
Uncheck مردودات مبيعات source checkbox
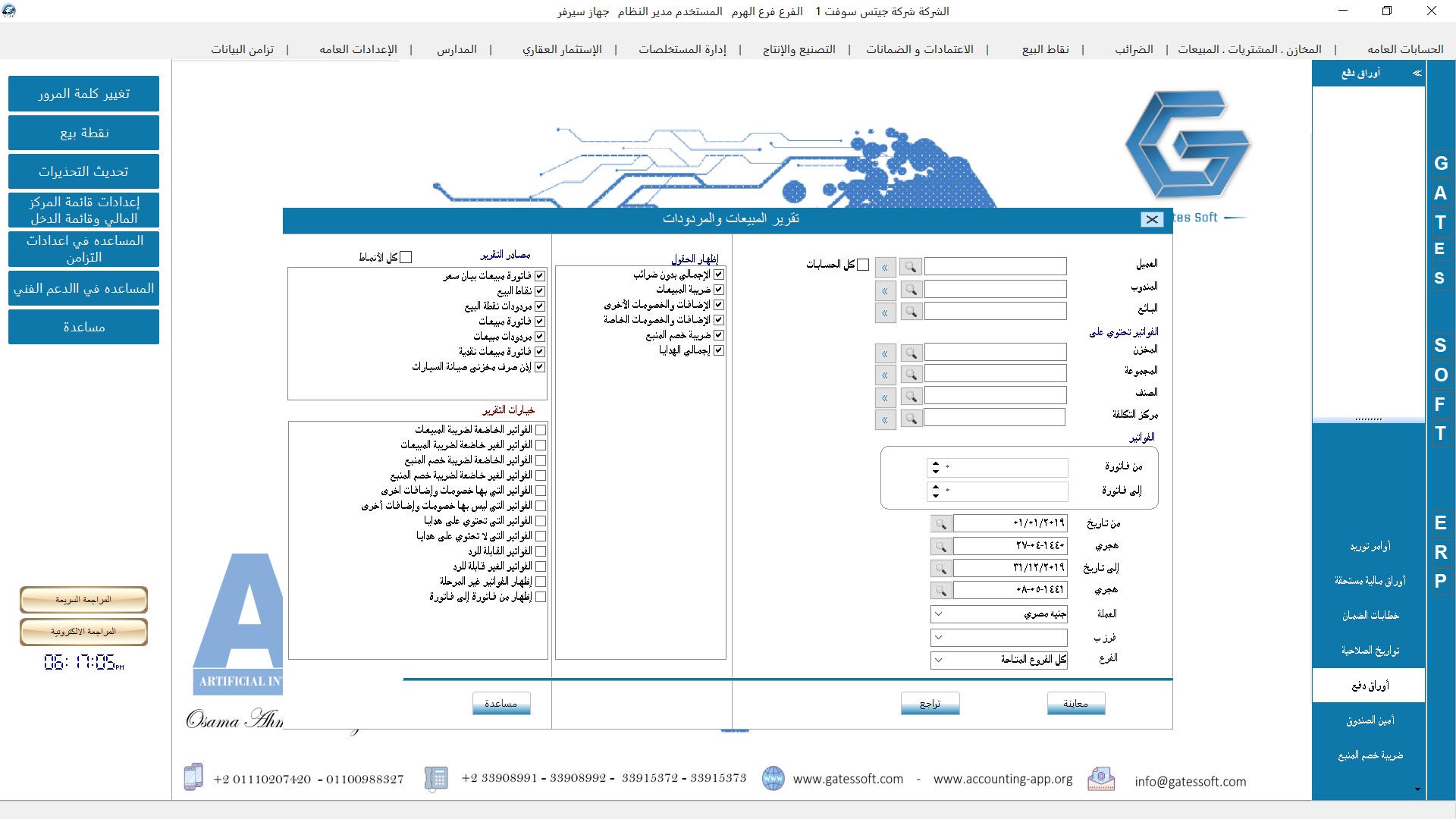(539, 337)
